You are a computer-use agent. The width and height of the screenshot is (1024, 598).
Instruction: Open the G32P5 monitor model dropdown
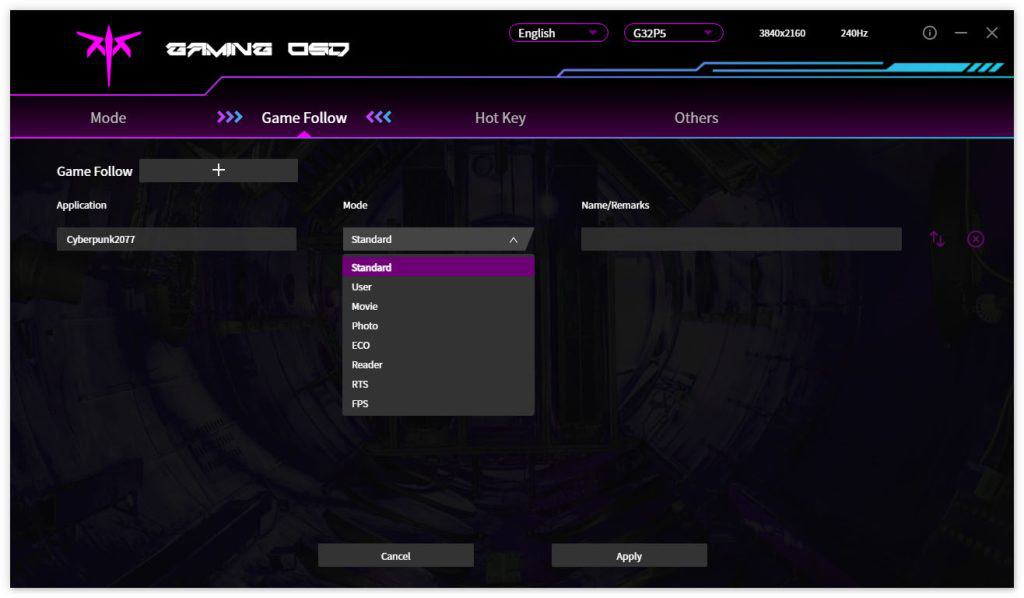pyautogui.click(x=673, y=33)
